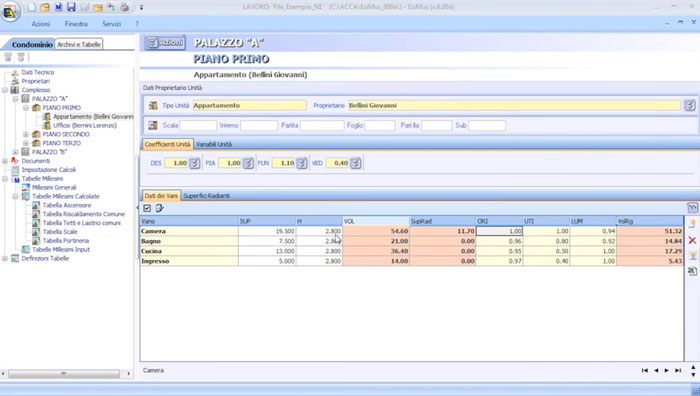
Task: Expand the Definizioni Tabelle node
Action: pyautogui.click(x=5, y=258)
